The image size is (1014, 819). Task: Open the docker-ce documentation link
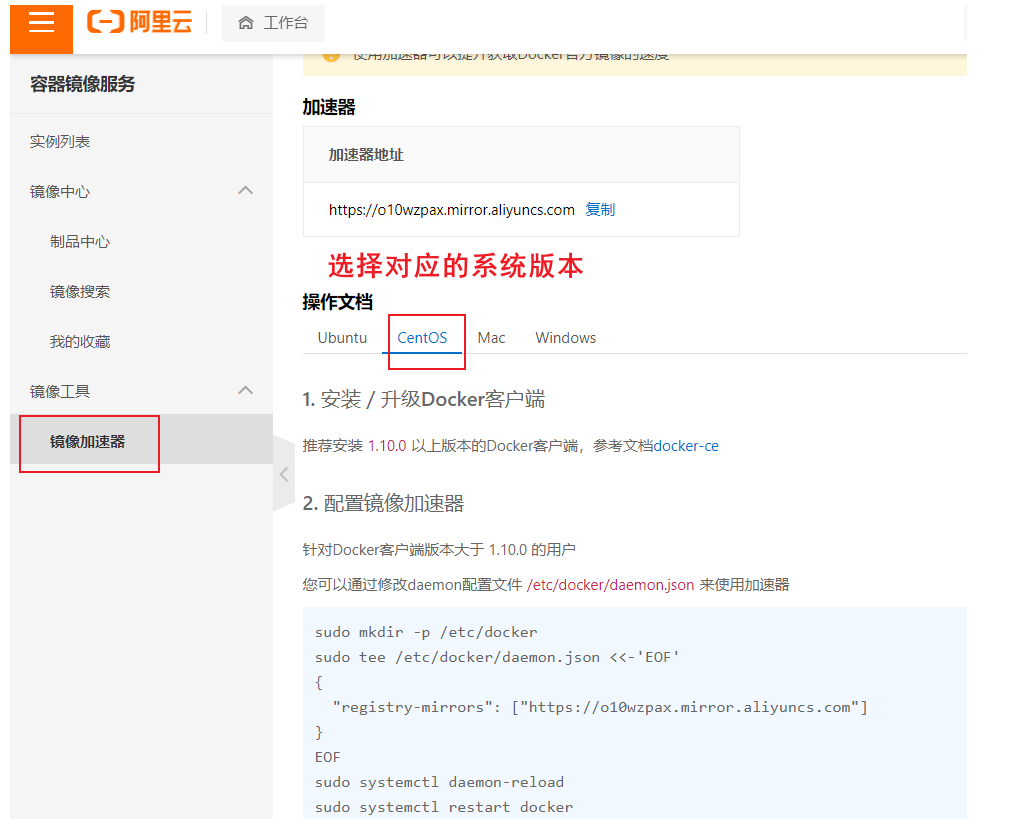click(686, 446)
